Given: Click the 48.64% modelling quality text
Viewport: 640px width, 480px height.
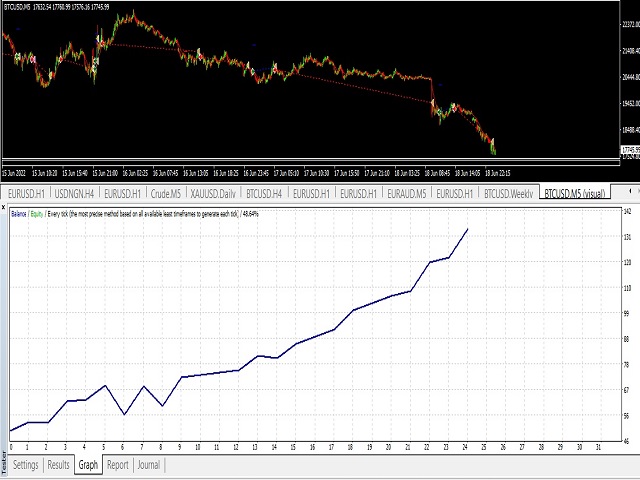Looking at the screenshot, I should click(250, 213).
